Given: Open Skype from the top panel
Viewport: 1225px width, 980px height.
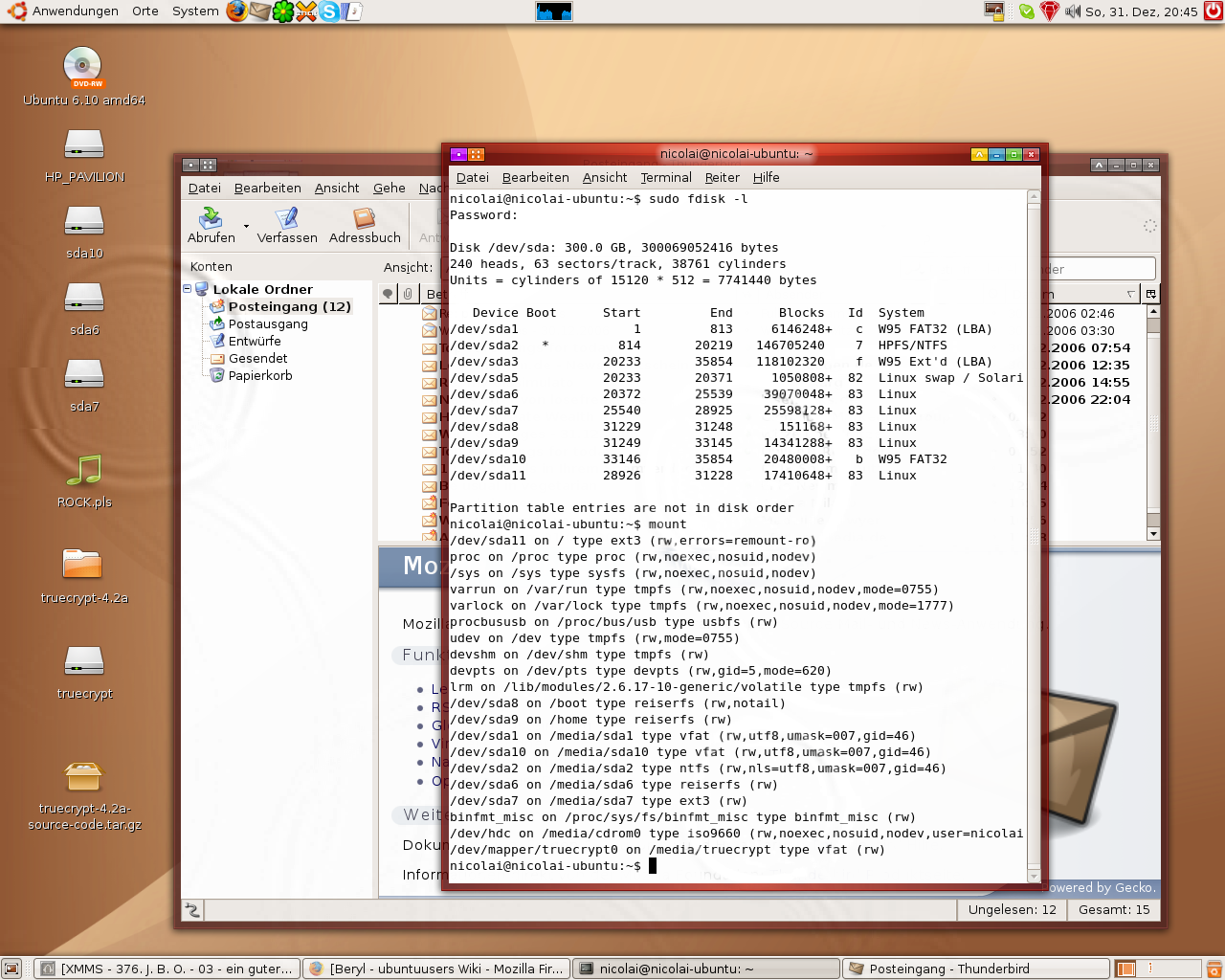Looking at the screenshot, I should point(329,11).
